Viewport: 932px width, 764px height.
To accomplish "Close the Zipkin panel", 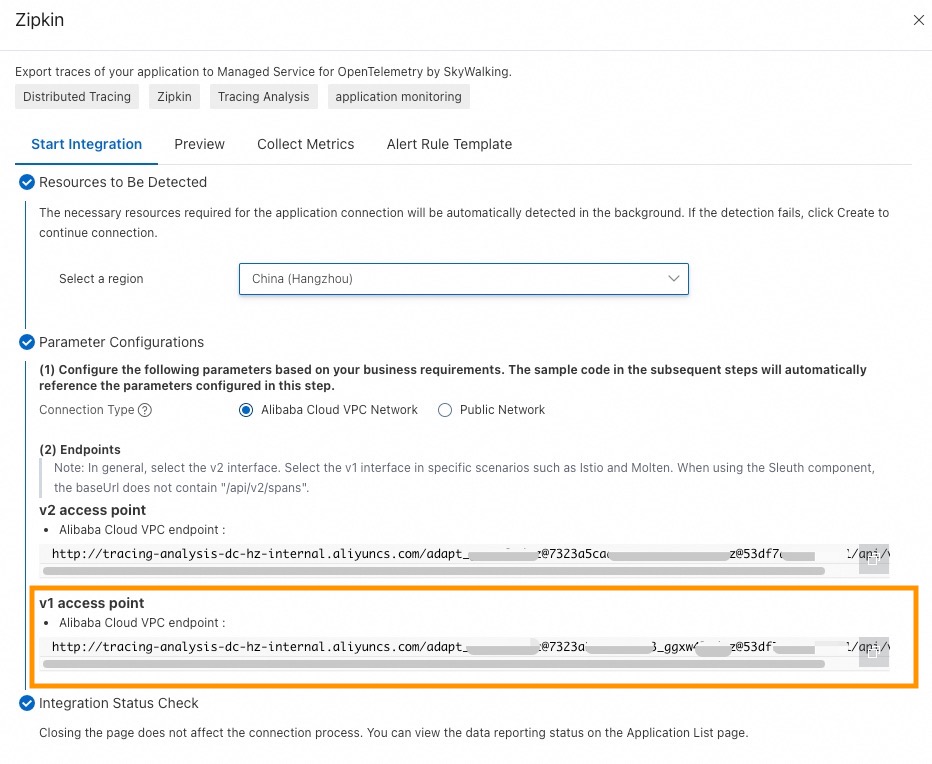I will (918, 20).
